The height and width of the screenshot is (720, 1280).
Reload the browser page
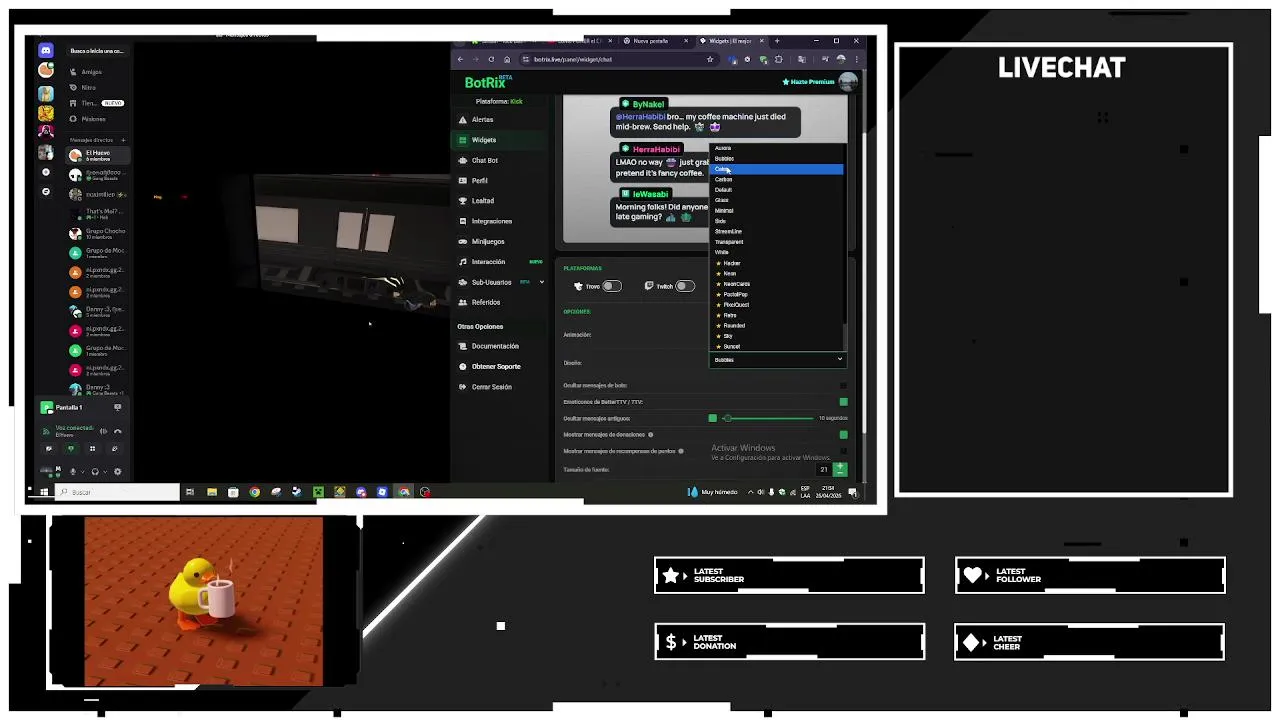pos(491,59)
